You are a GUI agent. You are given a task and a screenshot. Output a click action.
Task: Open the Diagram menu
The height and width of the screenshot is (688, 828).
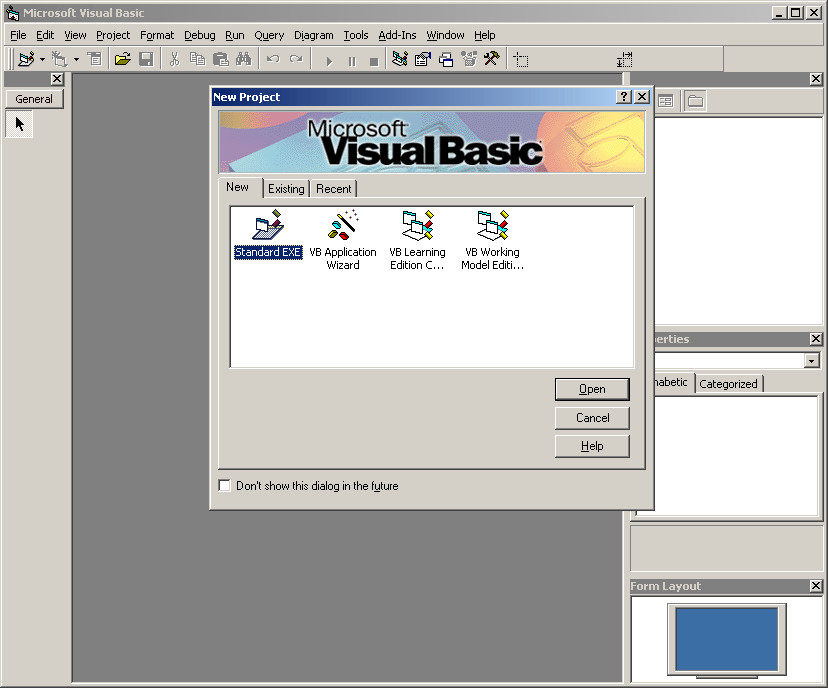(x=314, y=35)
